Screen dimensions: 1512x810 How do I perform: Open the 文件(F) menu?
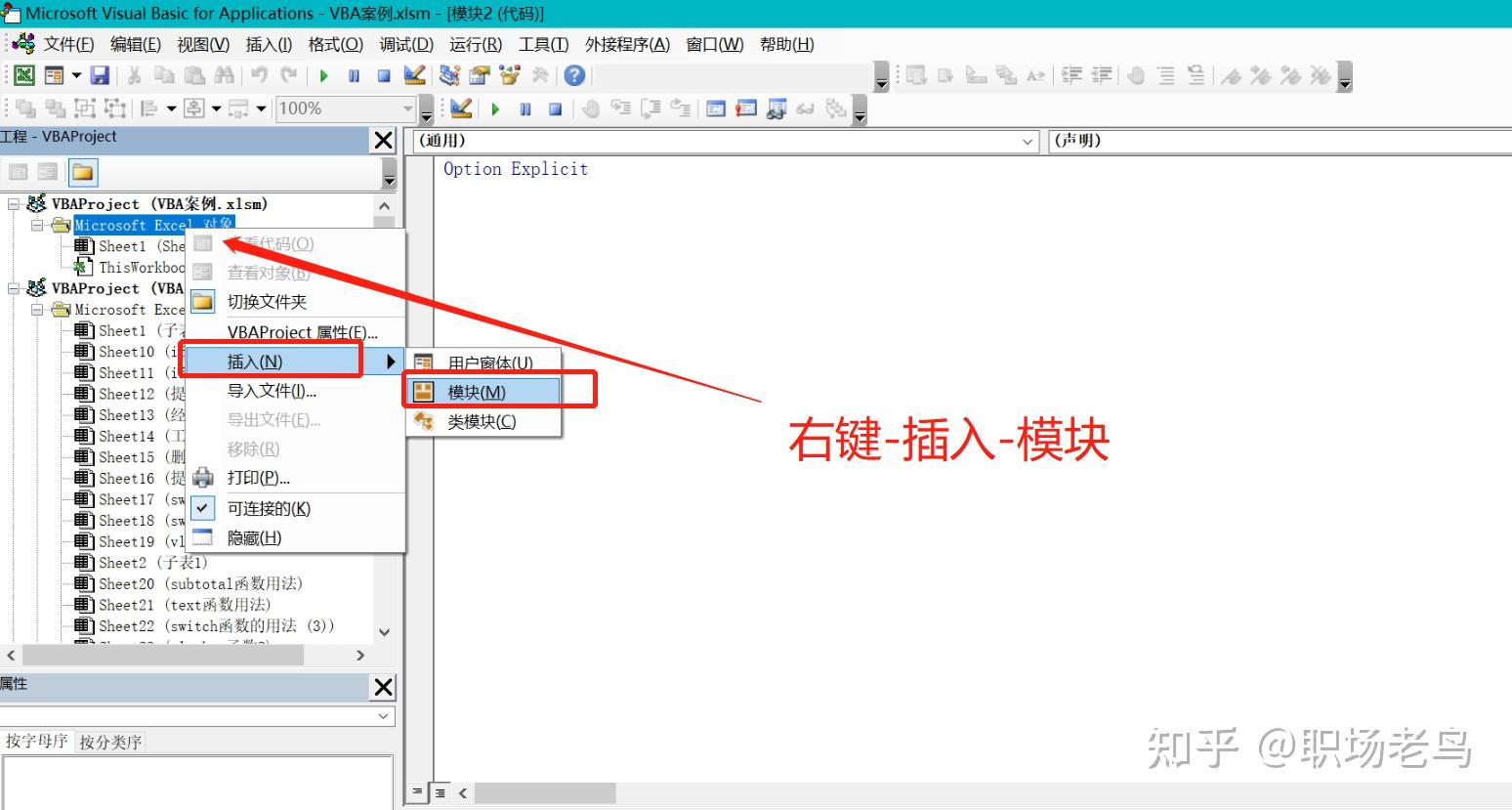[68, 44]
